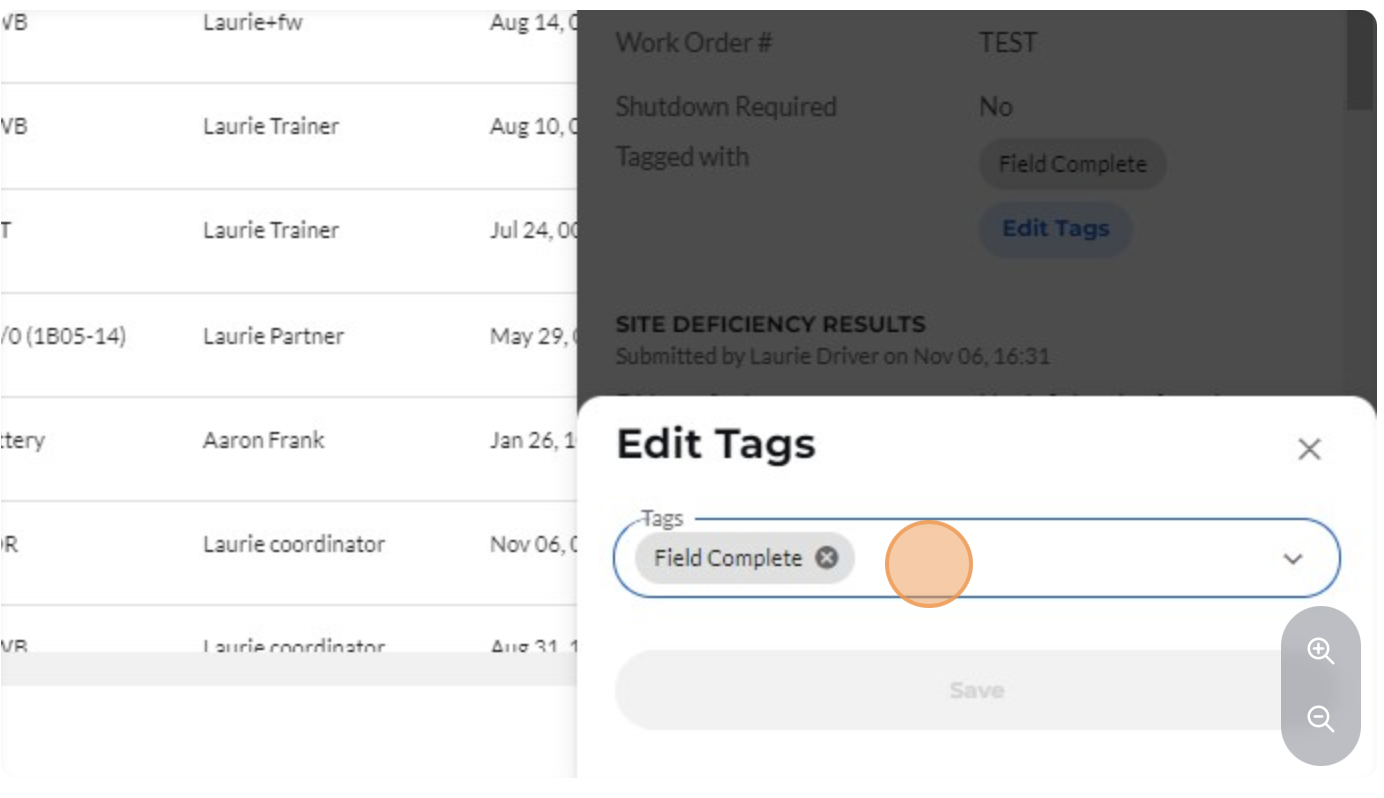Expand the Tags dropdown arrow

point(1293,559)
